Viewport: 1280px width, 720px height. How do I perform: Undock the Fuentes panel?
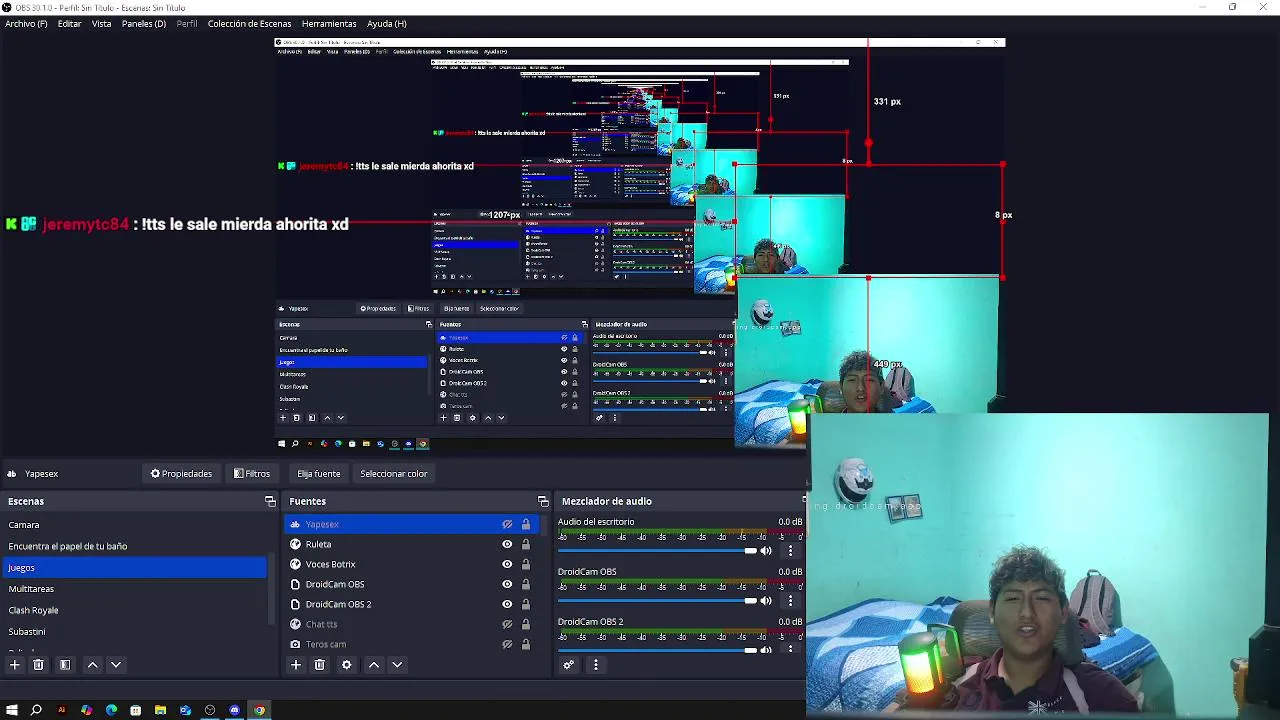[543, 501]
